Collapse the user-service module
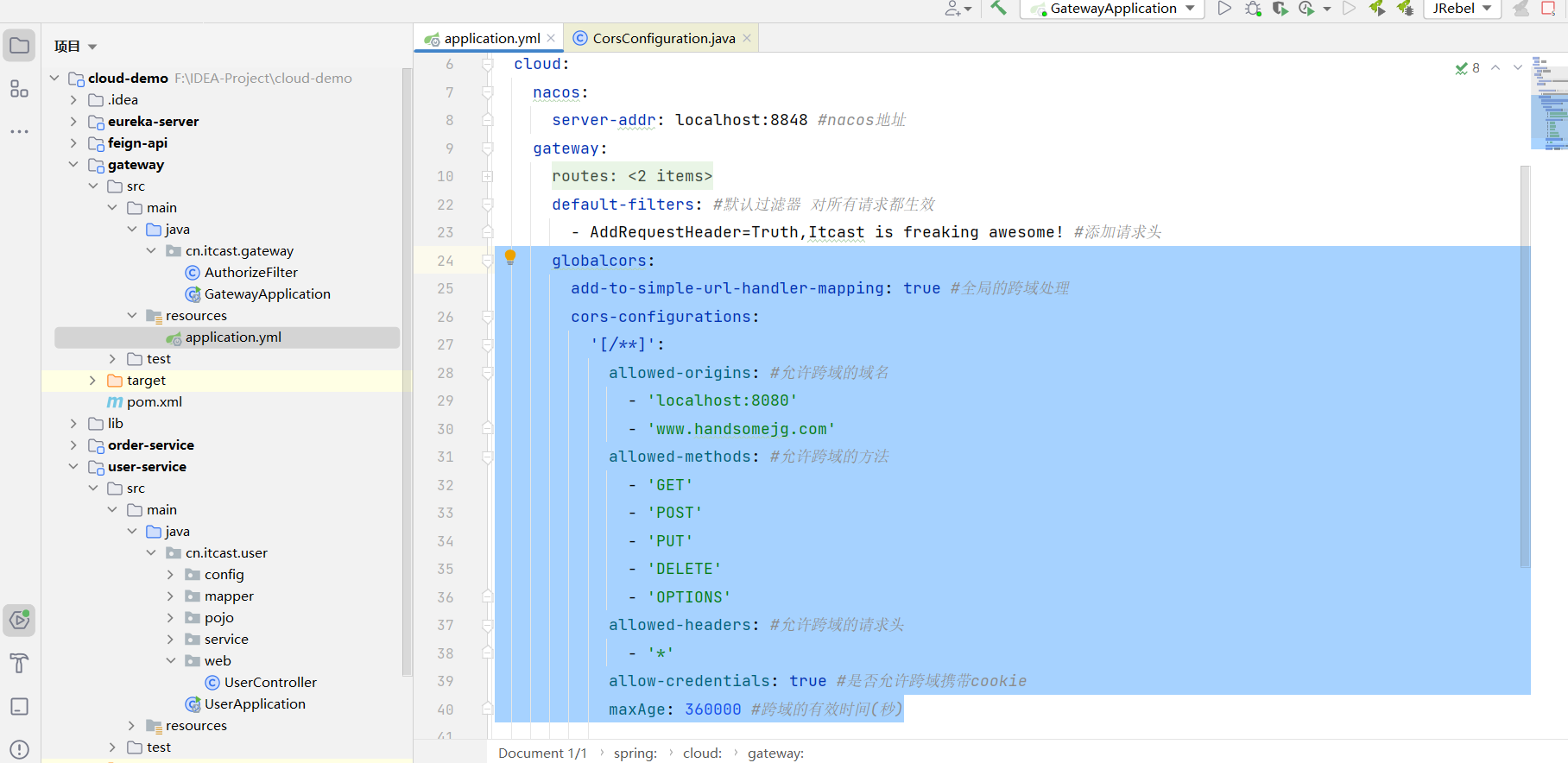The height and width of the screenshot is (763, 1568). tap(73, 466)
